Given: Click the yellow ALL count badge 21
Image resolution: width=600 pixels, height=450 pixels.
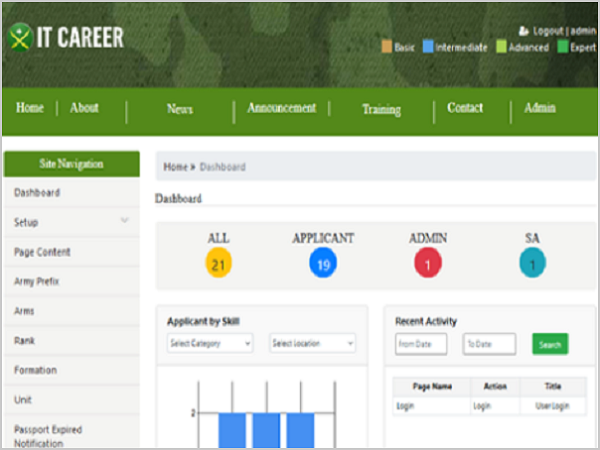Looking at the screenshot, I should pyautogui.click(x=218, y=263).
